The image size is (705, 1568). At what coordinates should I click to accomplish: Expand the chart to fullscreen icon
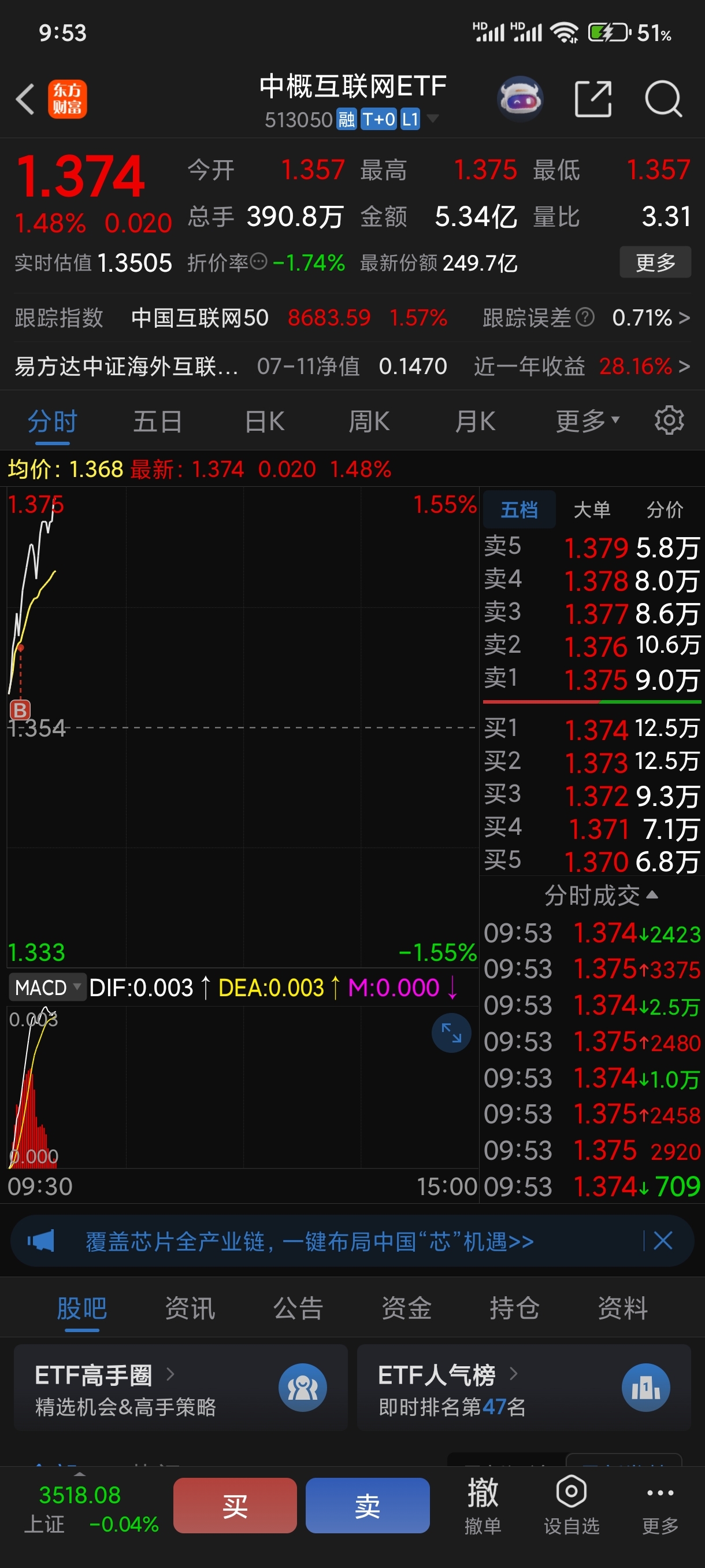(451, 1033)
